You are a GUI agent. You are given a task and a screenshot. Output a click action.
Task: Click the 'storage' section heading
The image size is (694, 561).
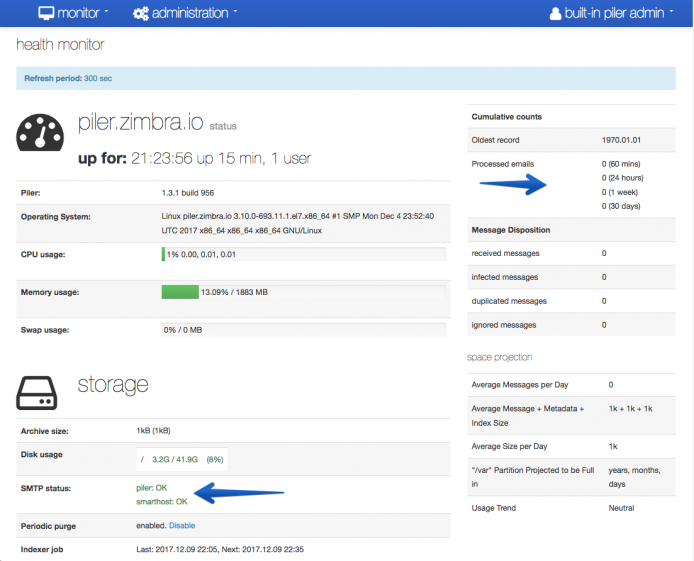pyautogui.click(x=113, y=384)
